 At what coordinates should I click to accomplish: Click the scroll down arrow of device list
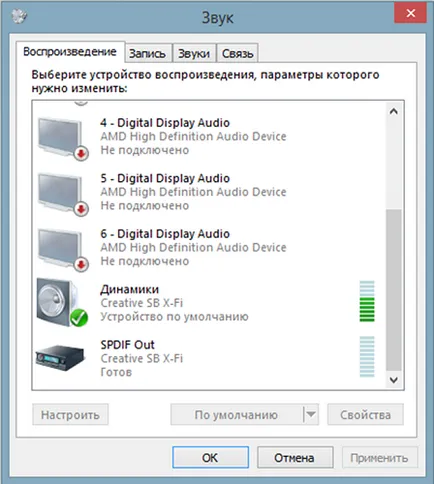click(x=394, y=380)
